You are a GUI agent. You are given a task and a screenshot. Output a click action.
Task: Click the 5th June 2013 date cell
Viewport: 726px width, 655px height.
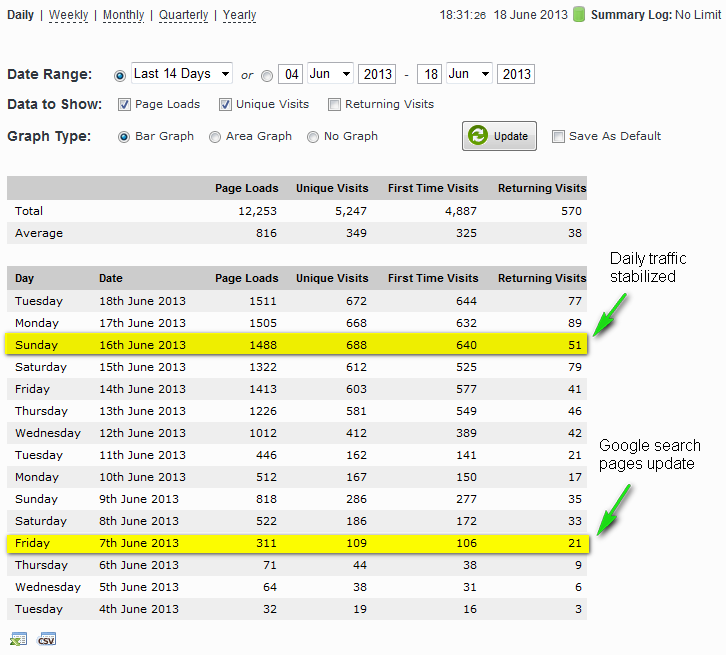point(138,587)
